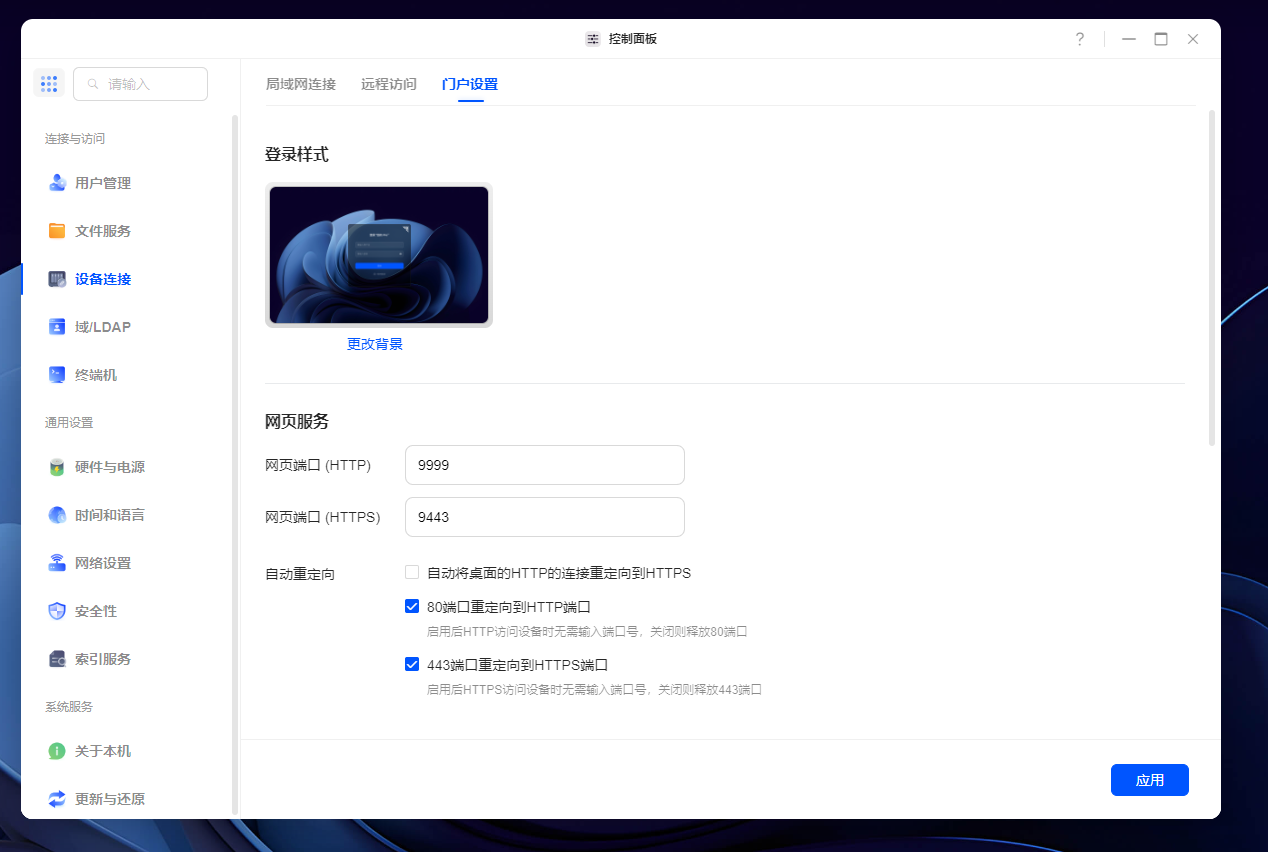Viewport: 1268px width, 852px height.
Task: Click the 硬件与电源 battery icon
Action: click(57, 467)
